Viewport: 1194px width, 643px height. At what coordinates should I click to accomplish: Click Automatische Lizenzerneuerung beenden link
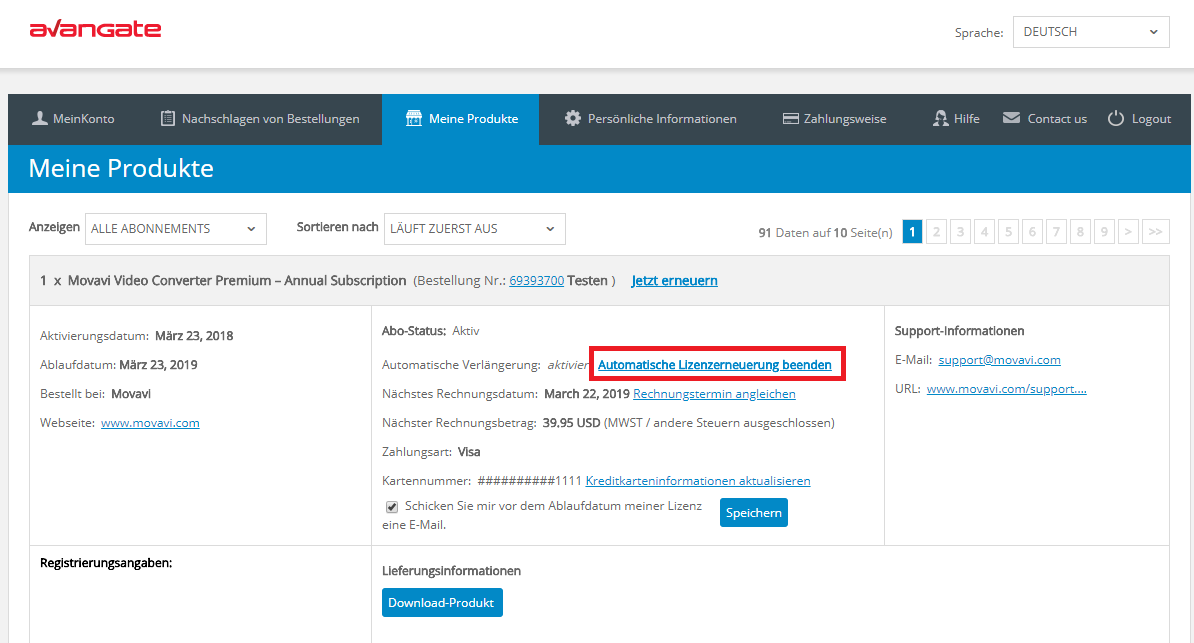[x=714, y=365]
